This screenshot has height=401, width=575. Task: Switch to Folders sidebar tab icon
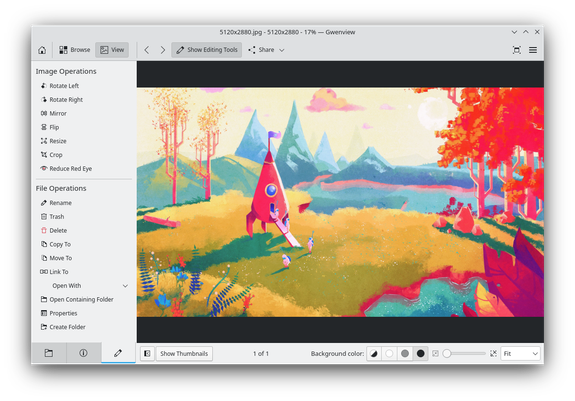coord(49,353)
